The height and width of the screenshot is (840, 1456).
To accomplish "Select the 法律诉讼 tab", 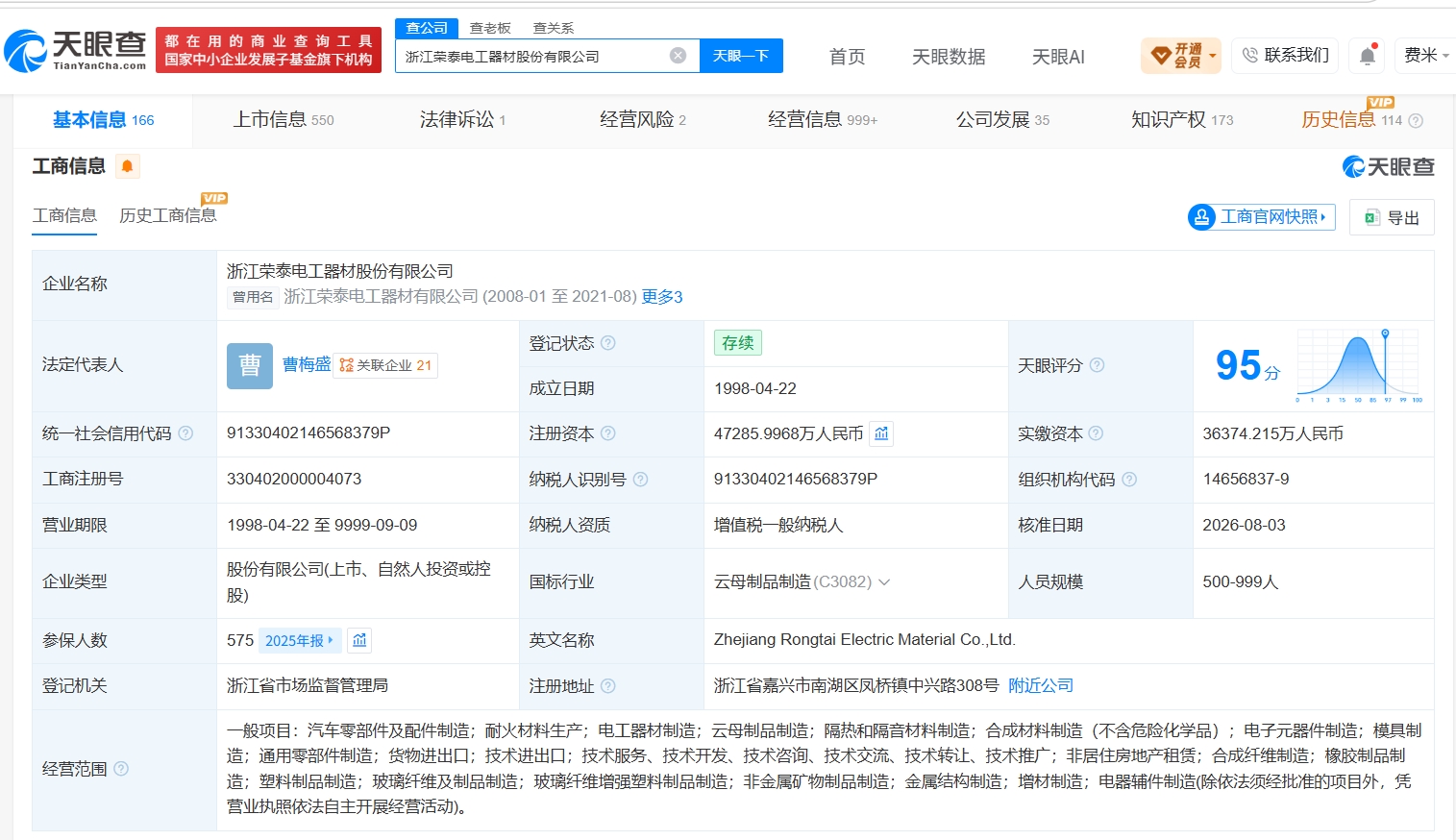I will 462,120.
